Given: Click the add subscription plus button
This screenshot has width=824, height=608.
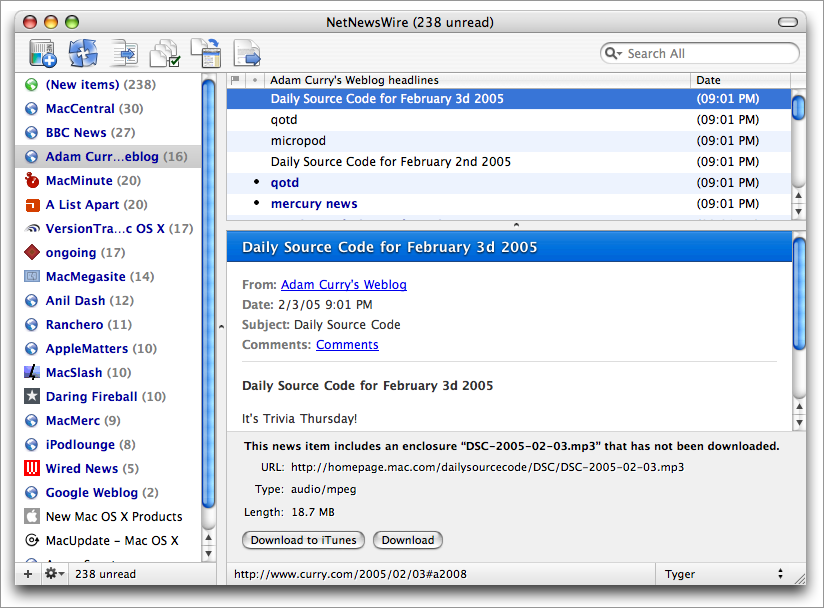Looking at the screenshot, I should (x=28, y=574).
